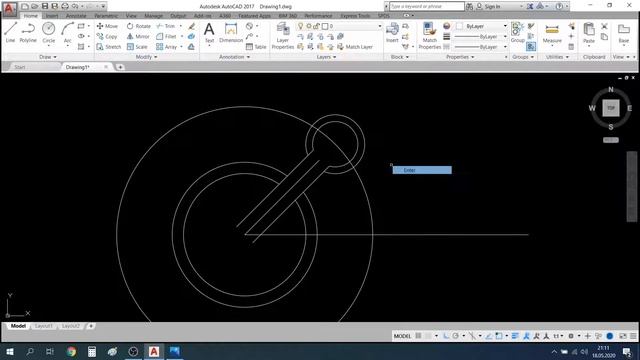The image size is (640, 360).
Task: Click the keyword search input field
Action: point(427,6)
